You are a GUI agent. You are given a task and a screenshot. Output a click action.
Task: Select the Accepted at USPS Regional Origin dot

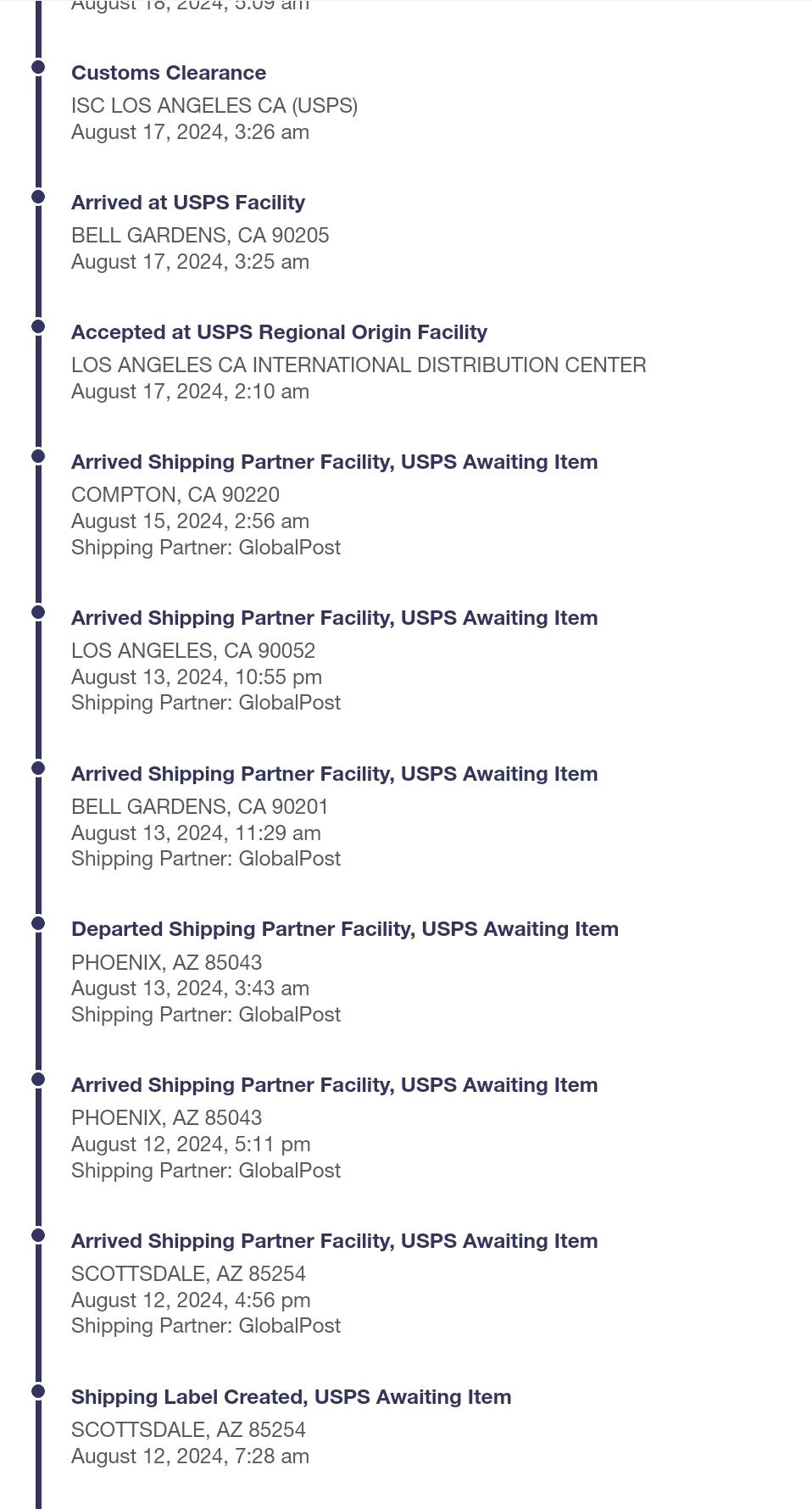coord(38,326)
